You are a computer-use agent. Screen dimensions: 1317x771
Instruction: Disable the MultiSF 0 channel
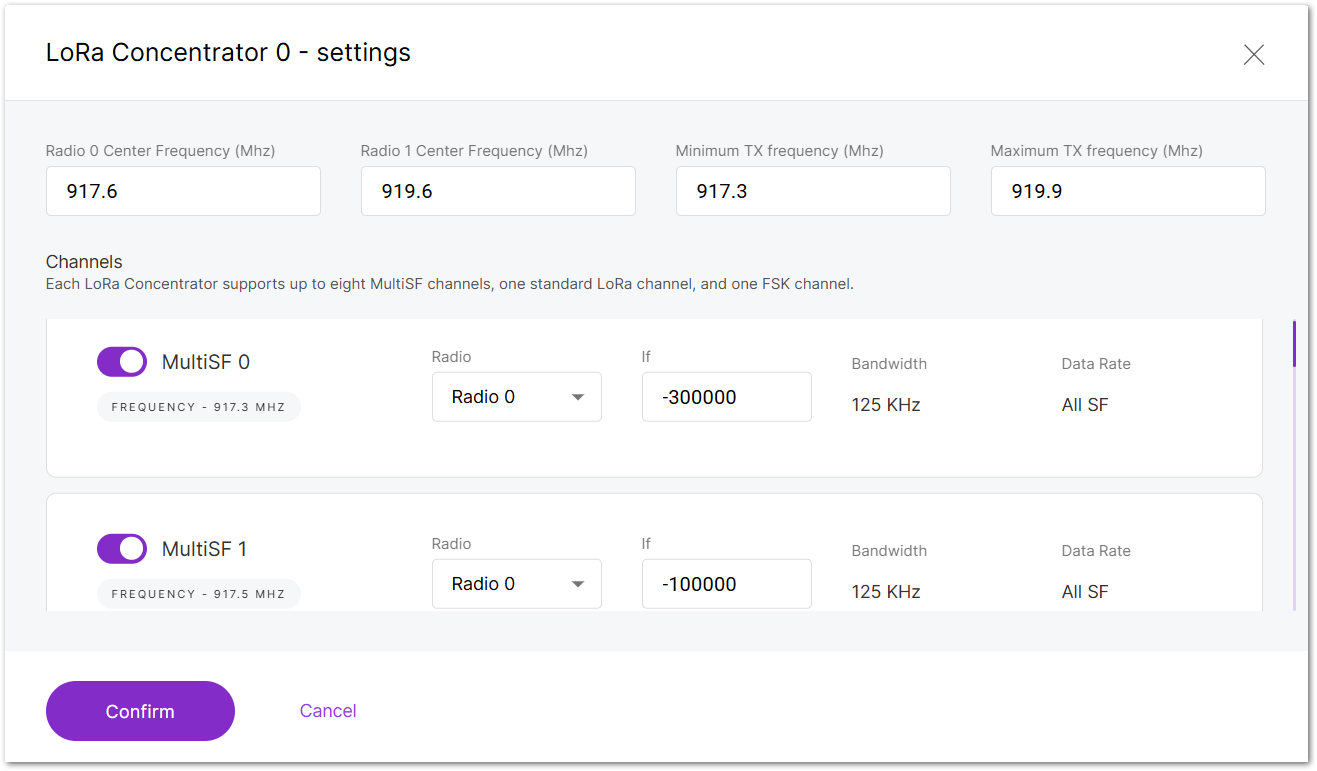121,361
